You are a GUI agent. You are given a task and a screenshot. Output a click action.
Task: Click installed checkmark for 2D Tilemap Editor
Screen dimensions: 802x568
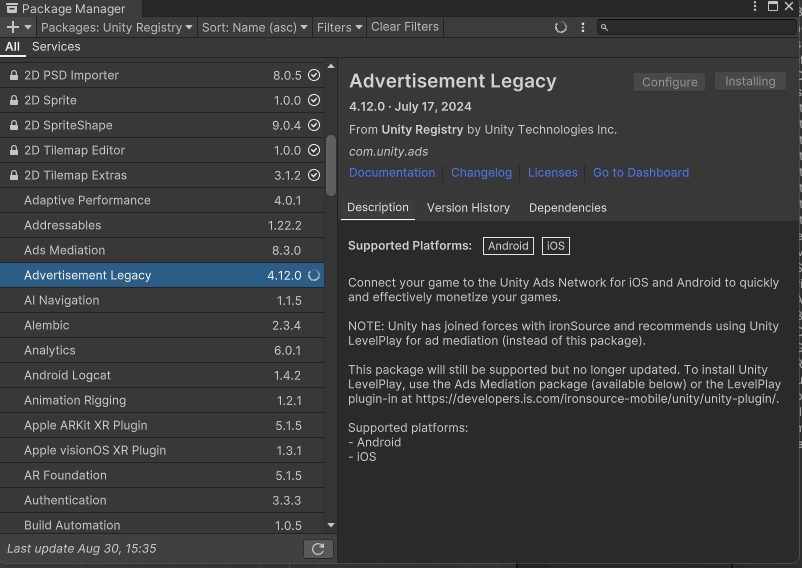point(314,150)
